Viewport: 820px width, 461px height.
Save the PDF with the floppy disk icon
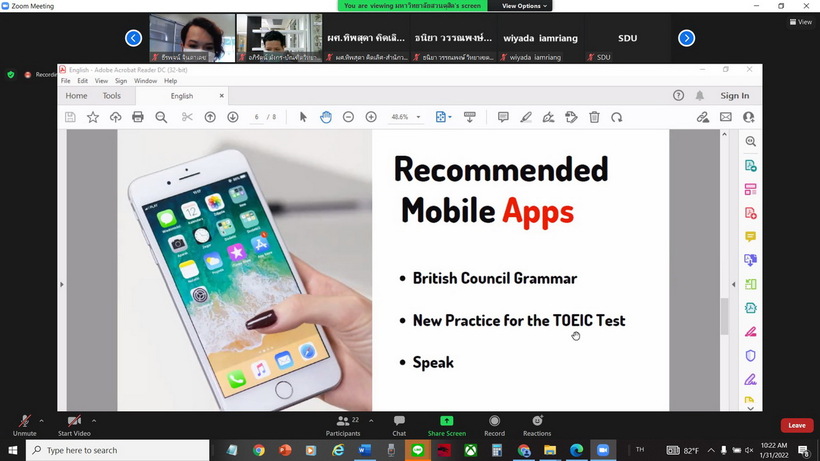click(x=70, y=117)
